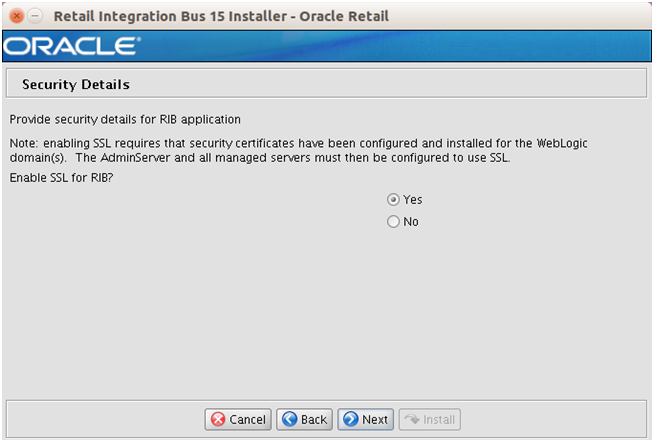Screen dimensions: 654x442
Task: Proceed using the Next button
Action: click(365, 419)
